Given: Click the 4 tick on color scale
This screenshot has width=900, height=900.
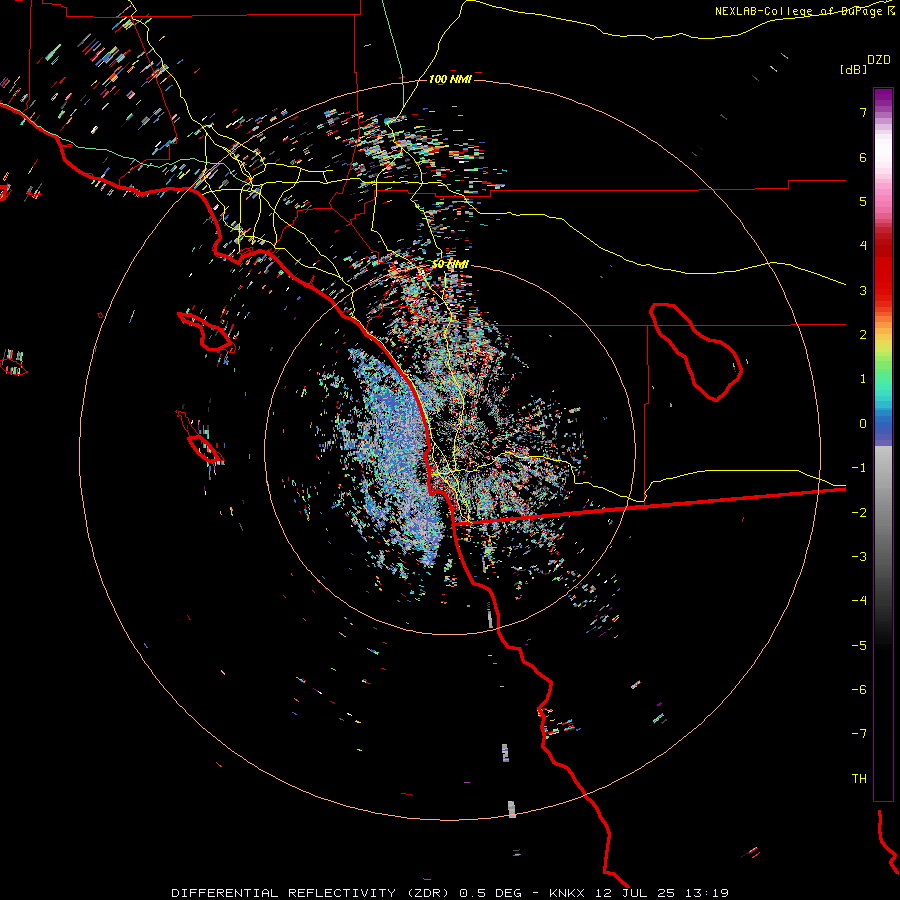Looking at the screenshot, I should 863,246.
